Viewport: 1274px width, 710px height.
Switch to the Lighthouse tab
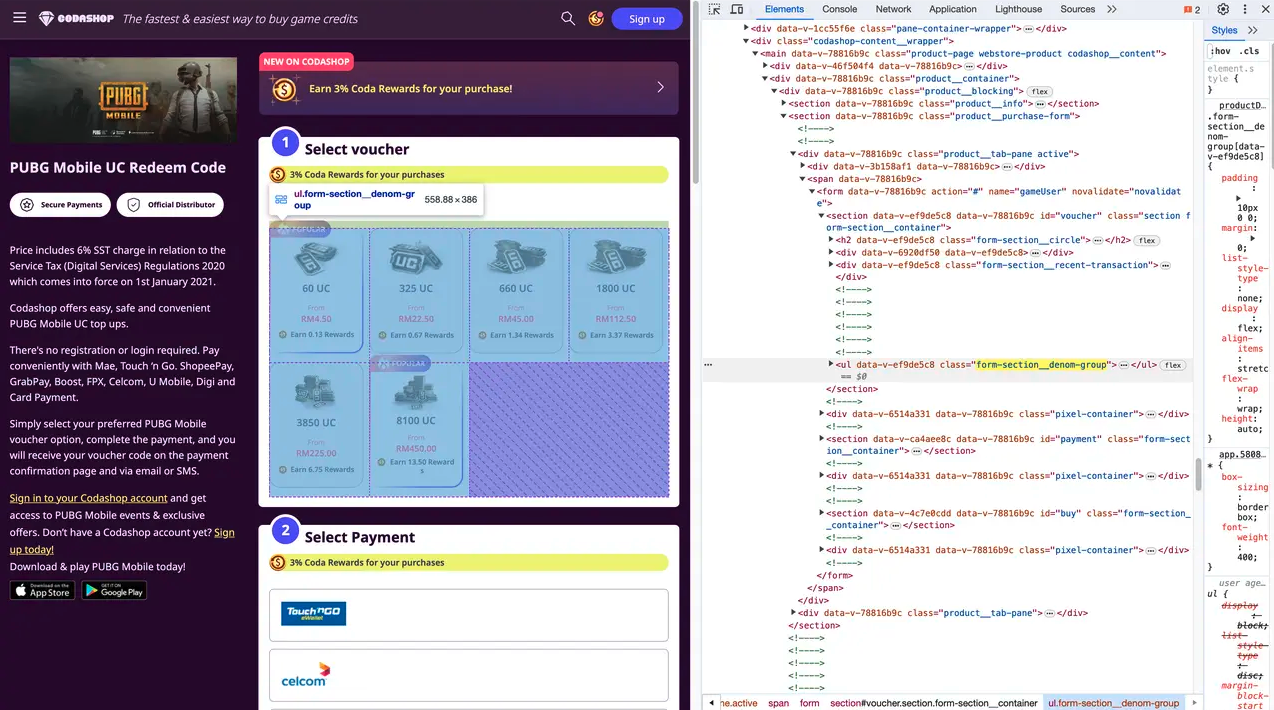click(x=1018, y=9)
